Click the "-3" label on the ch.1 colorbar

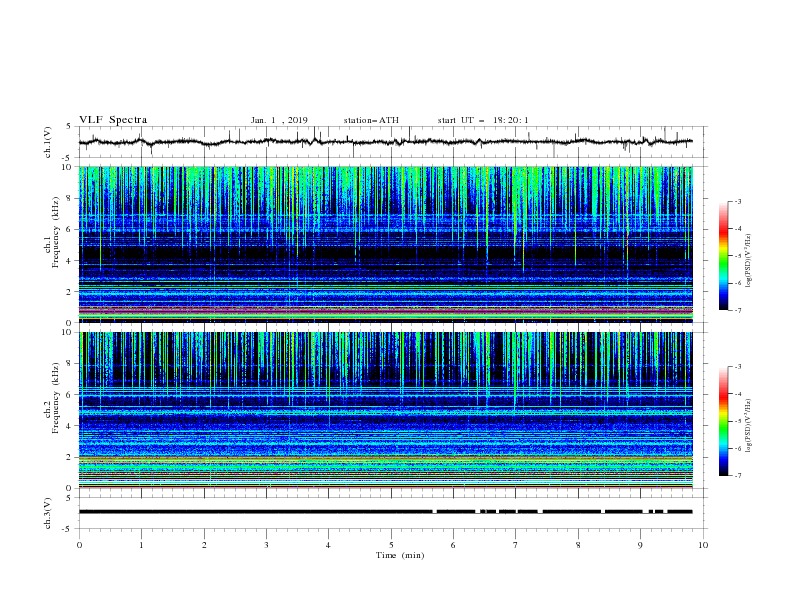(738, 201)
